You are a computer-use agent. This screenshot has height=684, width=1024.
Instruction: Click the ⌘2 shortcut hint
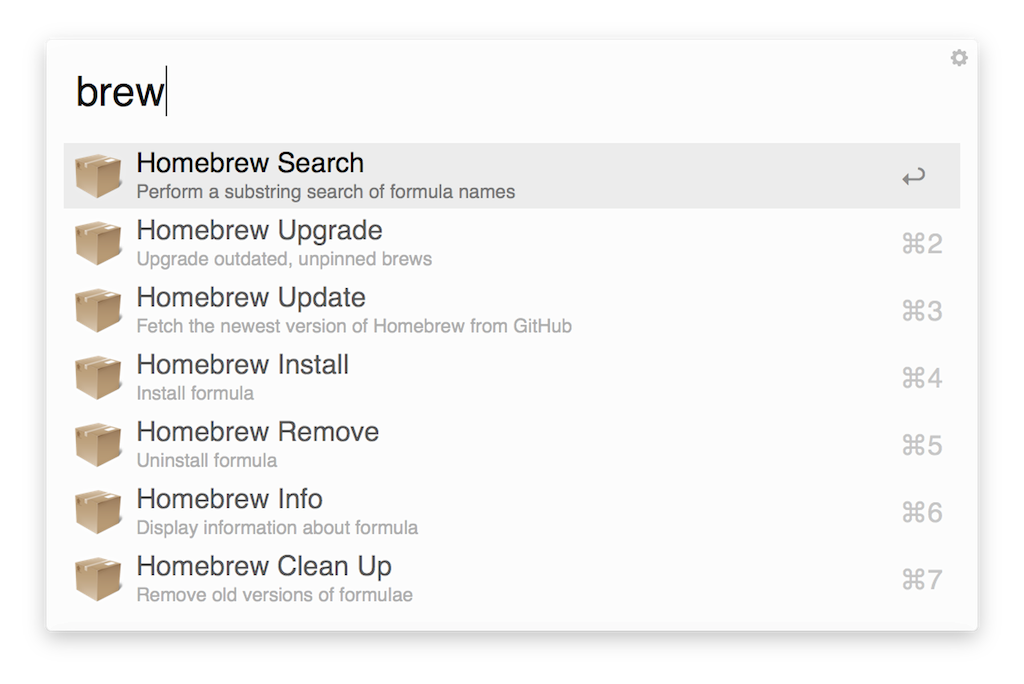point(922,244)
